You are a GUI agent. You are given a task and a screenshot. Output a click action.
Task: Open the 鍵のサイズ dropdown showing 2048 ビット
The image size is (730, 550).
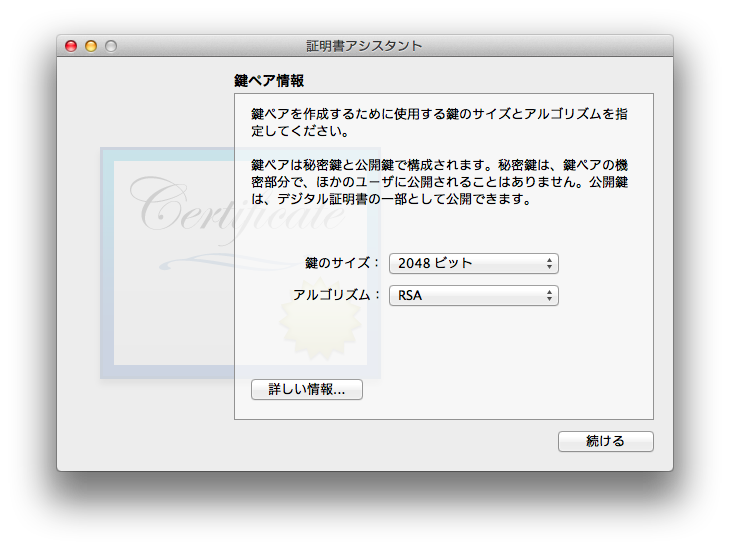[473, 264]
